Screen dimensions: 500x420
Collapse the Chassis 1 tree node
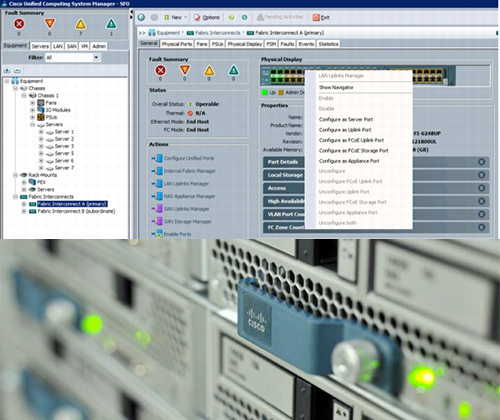24,96
